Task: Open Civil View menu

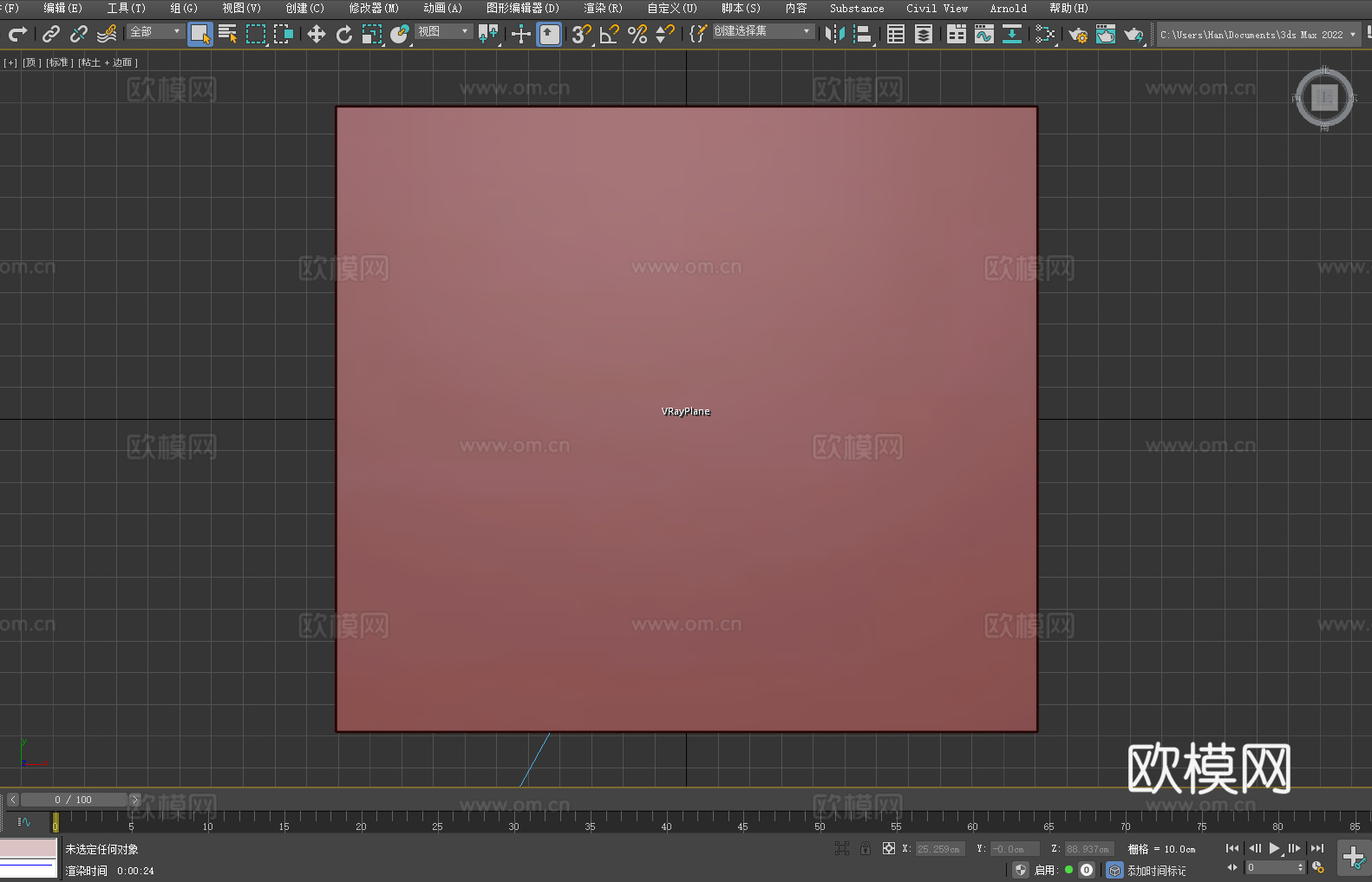Action: [x=937, y=8]
